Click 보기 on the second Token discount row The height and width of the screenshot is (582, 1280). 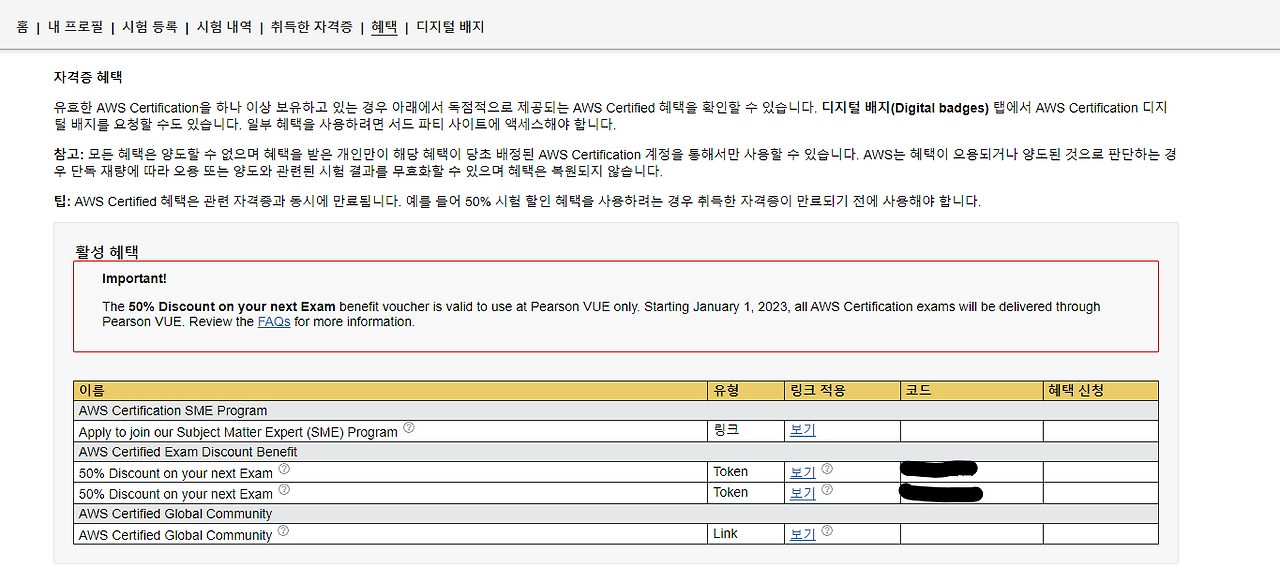point(801,492)
